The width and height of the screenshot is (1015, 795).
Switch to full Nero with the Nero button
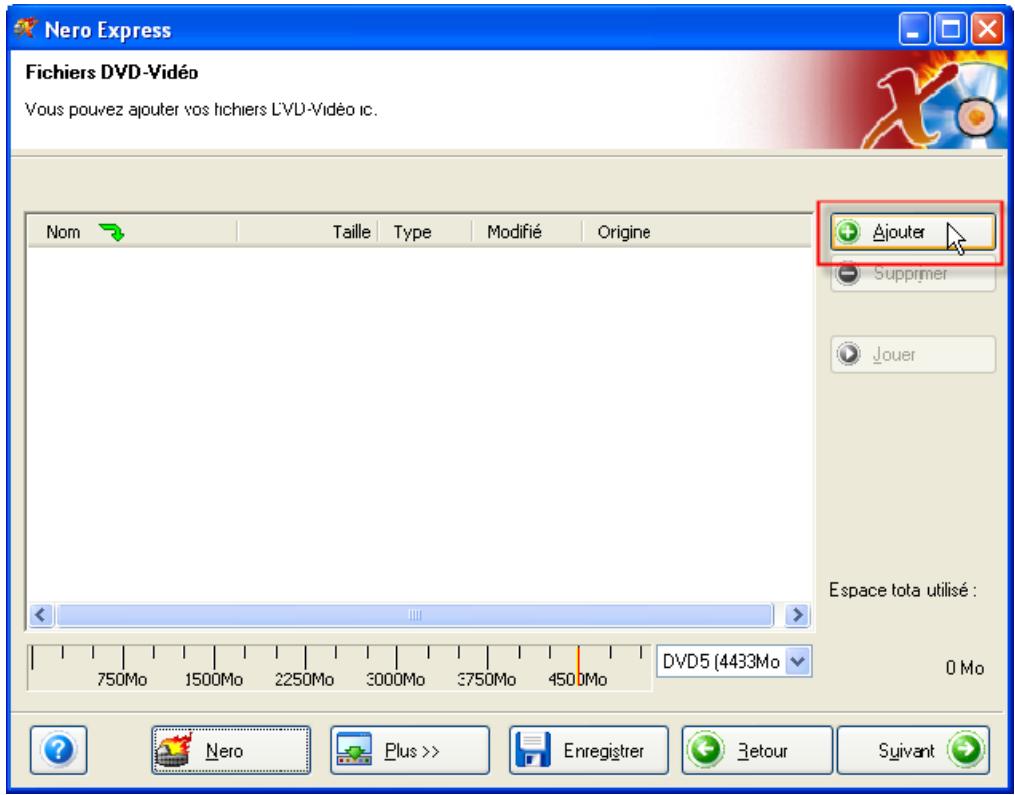[231, 750]
